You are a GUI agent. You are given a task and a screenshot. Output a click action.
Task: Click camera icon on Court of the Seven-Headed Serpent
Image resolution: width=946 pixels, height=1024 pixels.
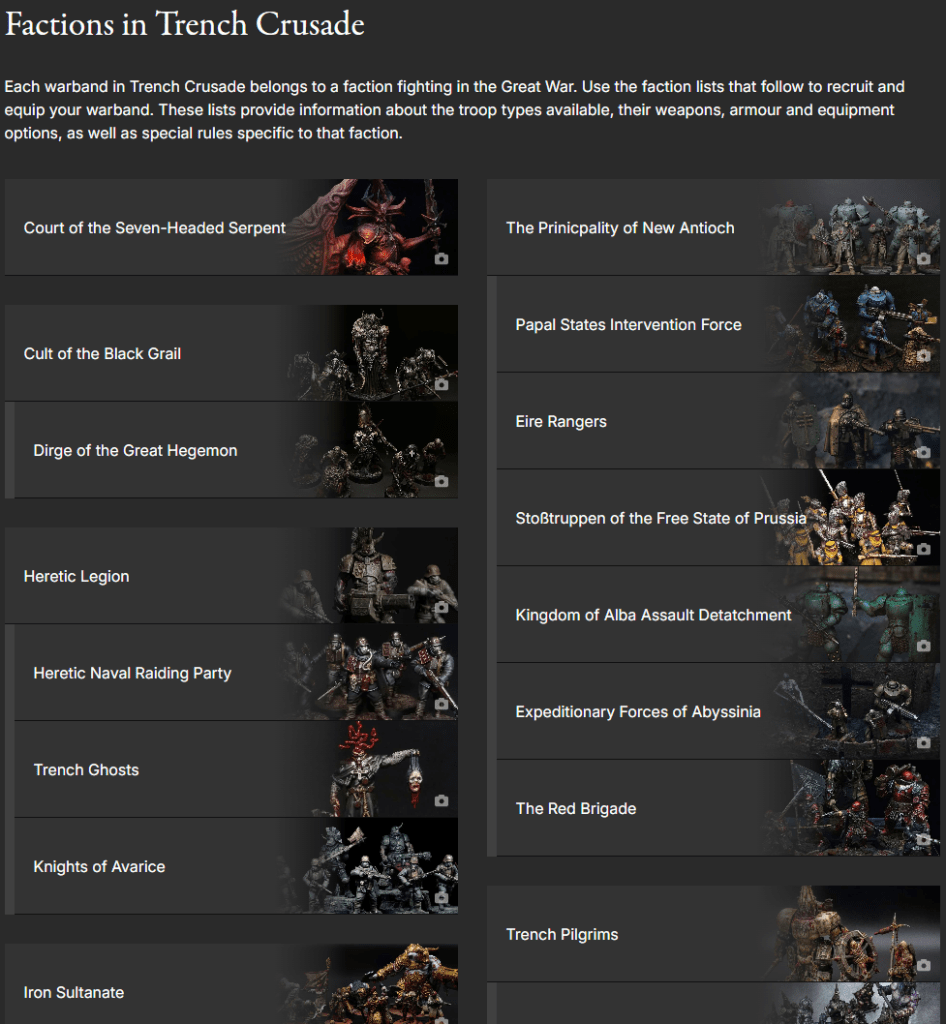pyautogui.click(x=441, y=259)
